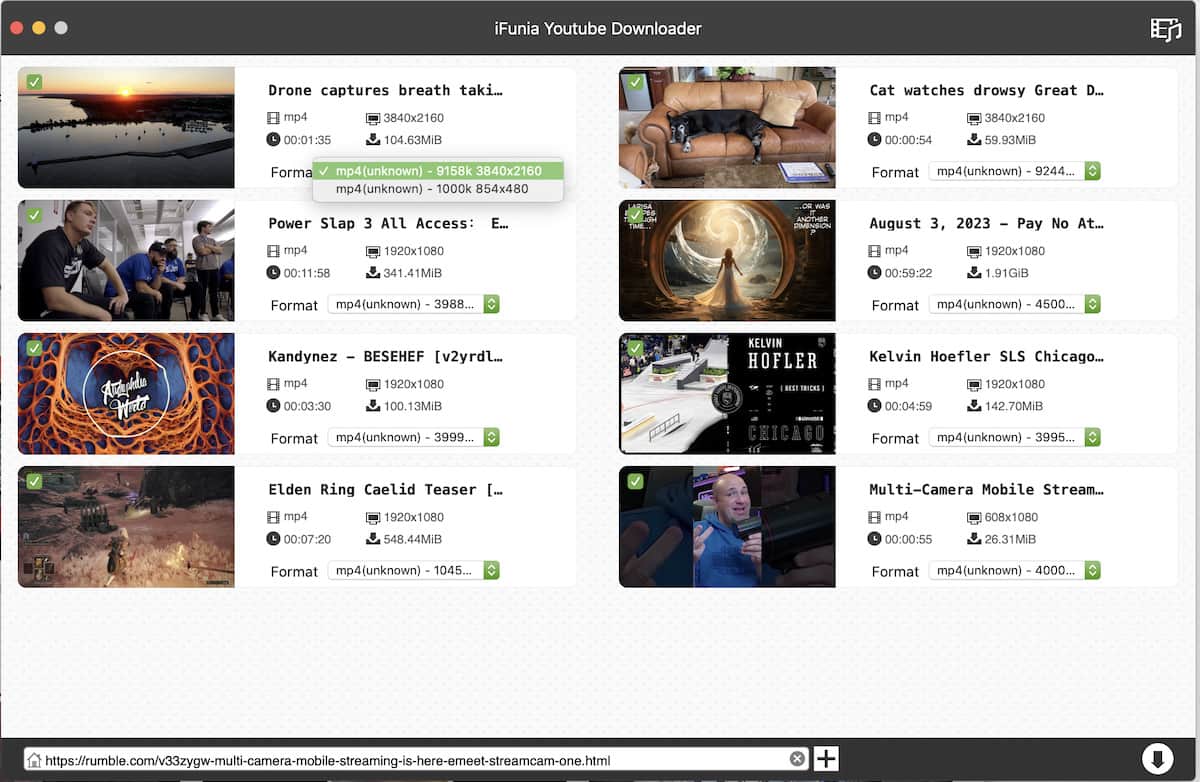Click the plus icon to add URL
Viewport: 1200px width, 782px height.
(826, 759)
